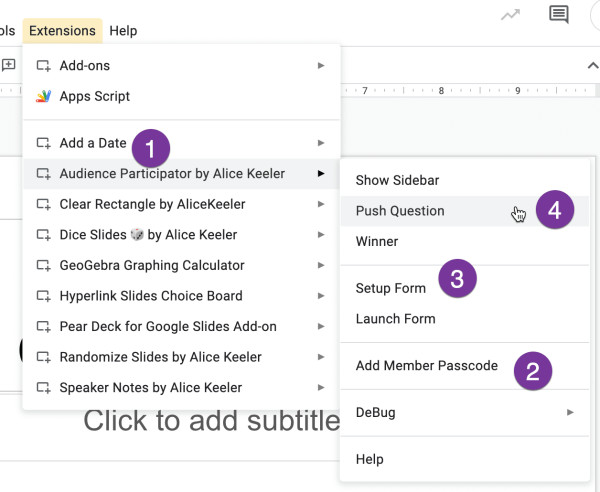The height and width of the screenshot is (492, 600).
Task: Click icon beside Hyperlink Slides Choice Board
Action: pos(43,296)
